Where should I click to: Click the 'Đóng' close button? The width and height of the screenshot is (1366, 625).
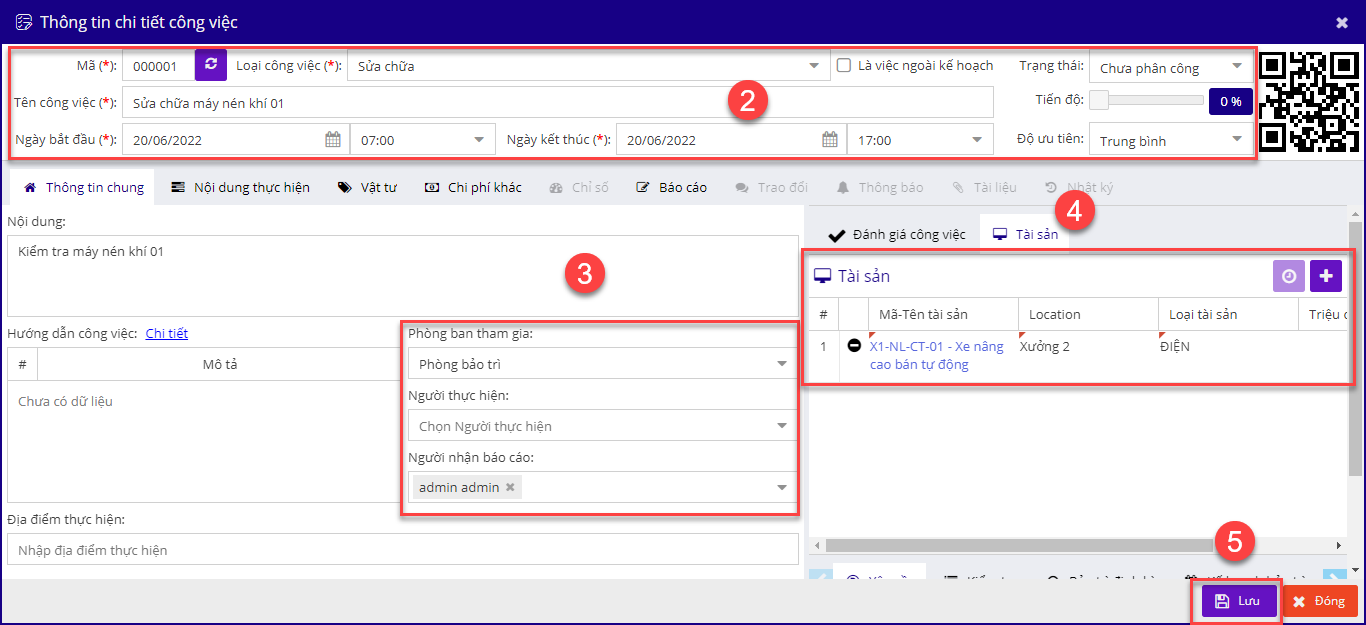1319,601
